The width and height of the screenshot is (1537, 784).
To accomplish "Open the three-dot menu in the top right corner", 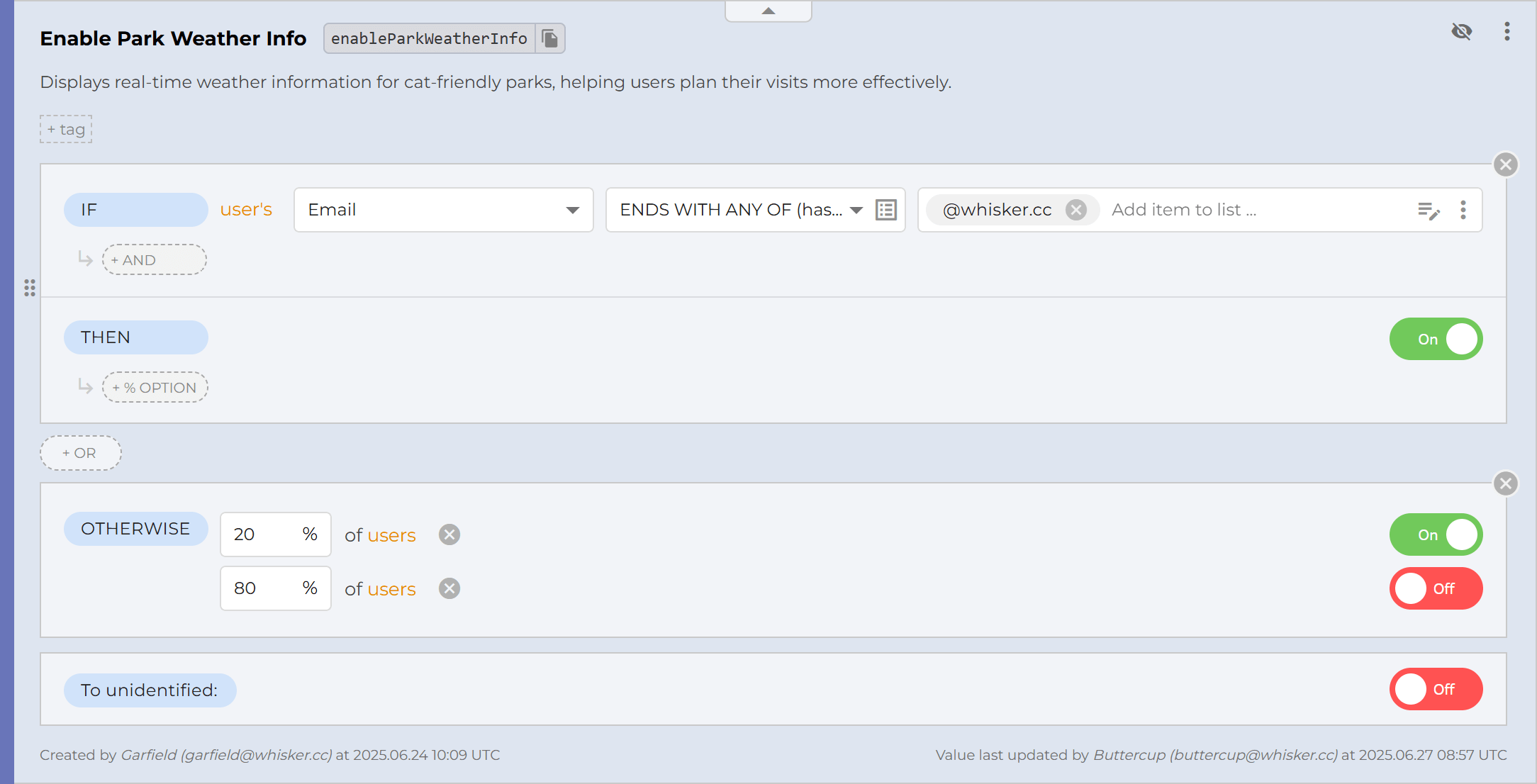I will tap(1507, 32).
